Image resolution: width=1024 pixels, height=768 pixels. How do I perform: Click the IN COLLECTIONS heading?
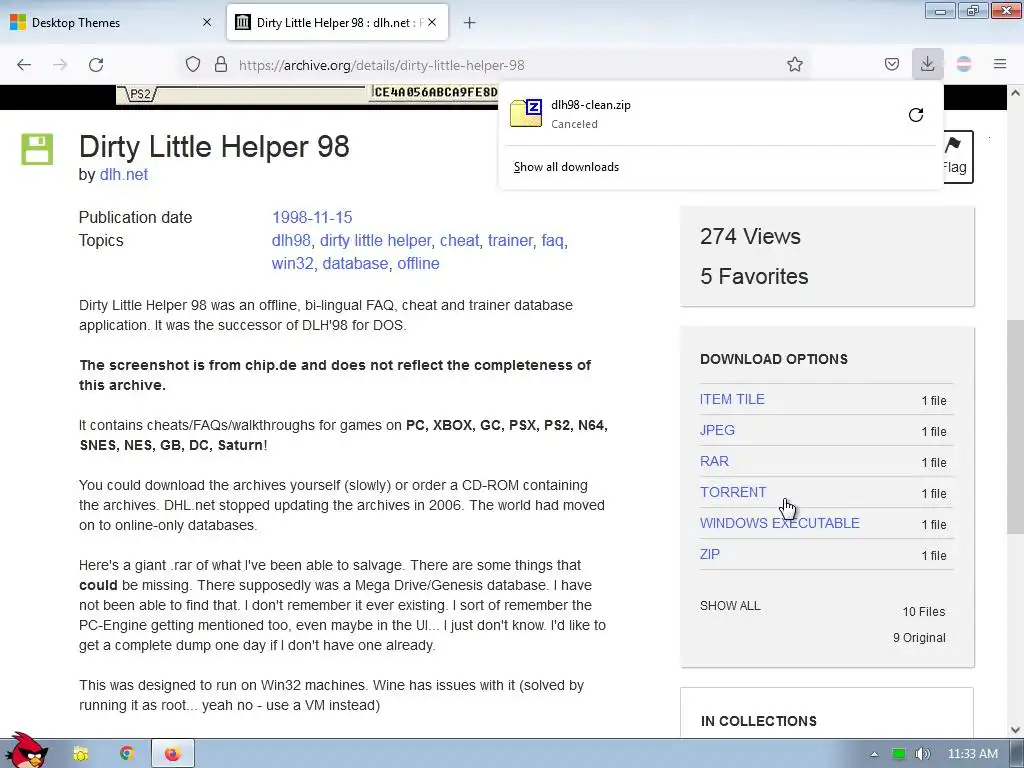pyautogui.click(x=758, y=720)
